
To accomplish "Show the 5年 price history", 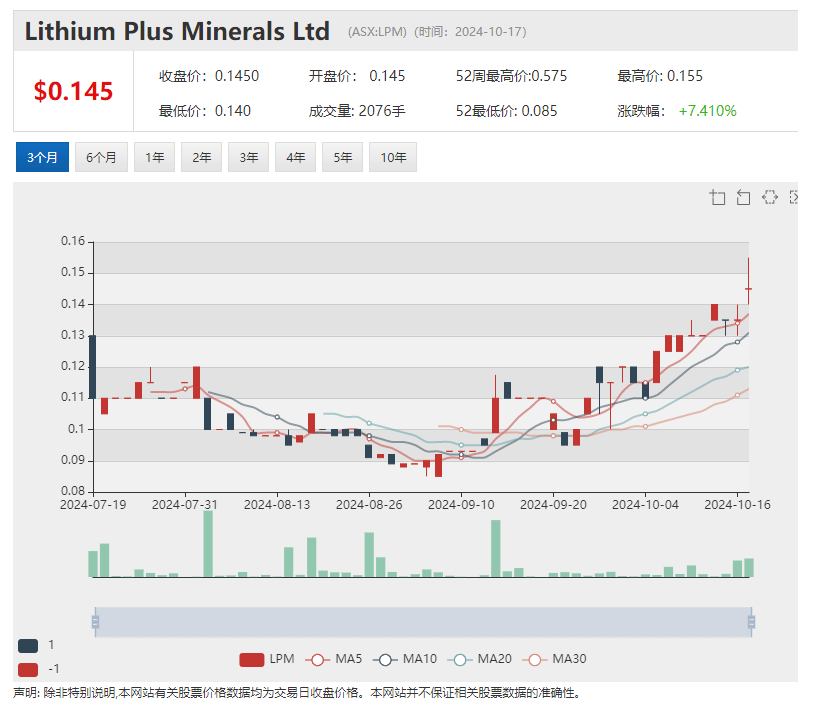I will [x=342, y=157].
